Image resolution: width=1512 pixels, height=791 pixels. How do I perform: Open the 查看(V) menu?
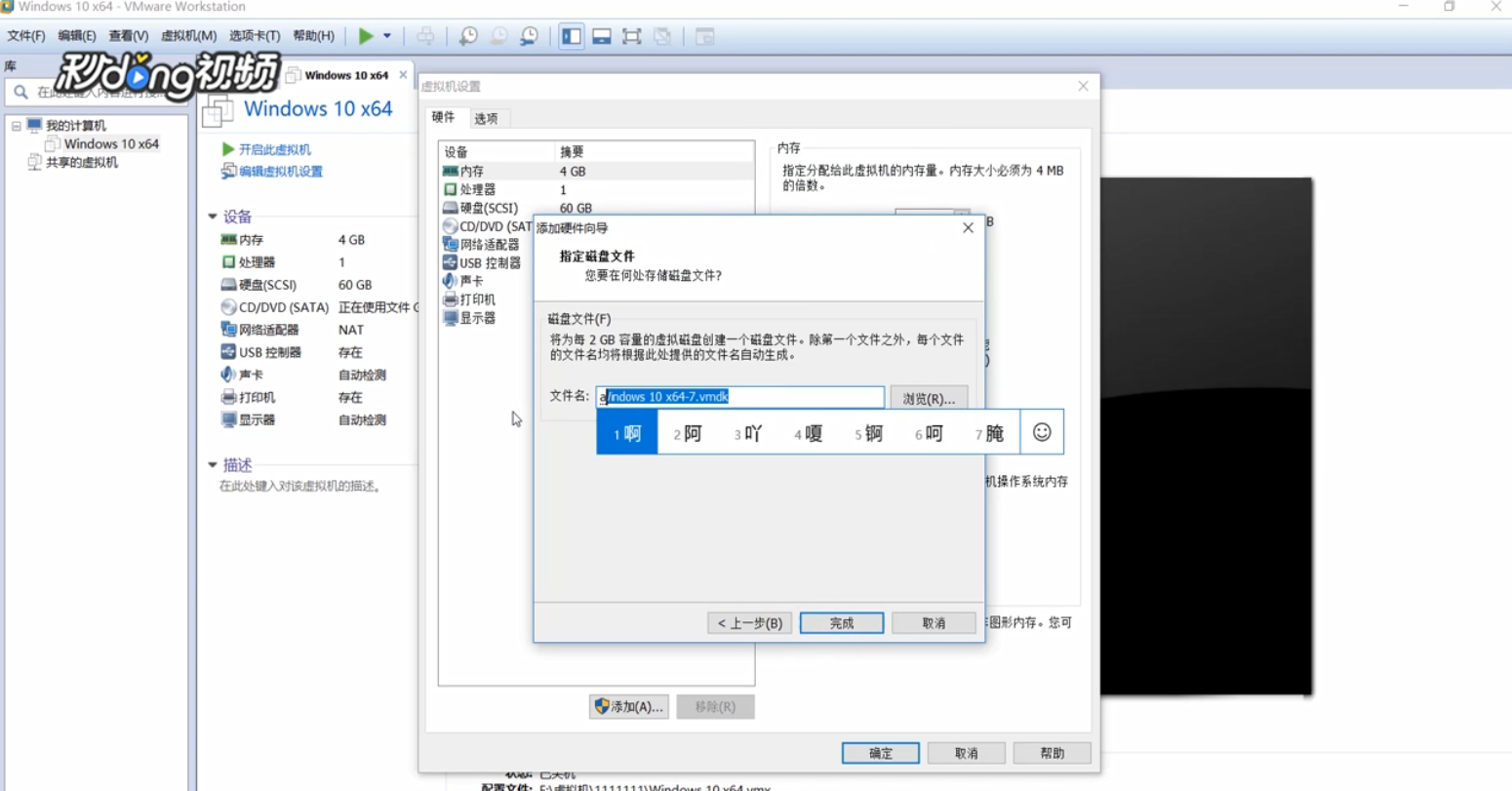[x=129, y=36]
